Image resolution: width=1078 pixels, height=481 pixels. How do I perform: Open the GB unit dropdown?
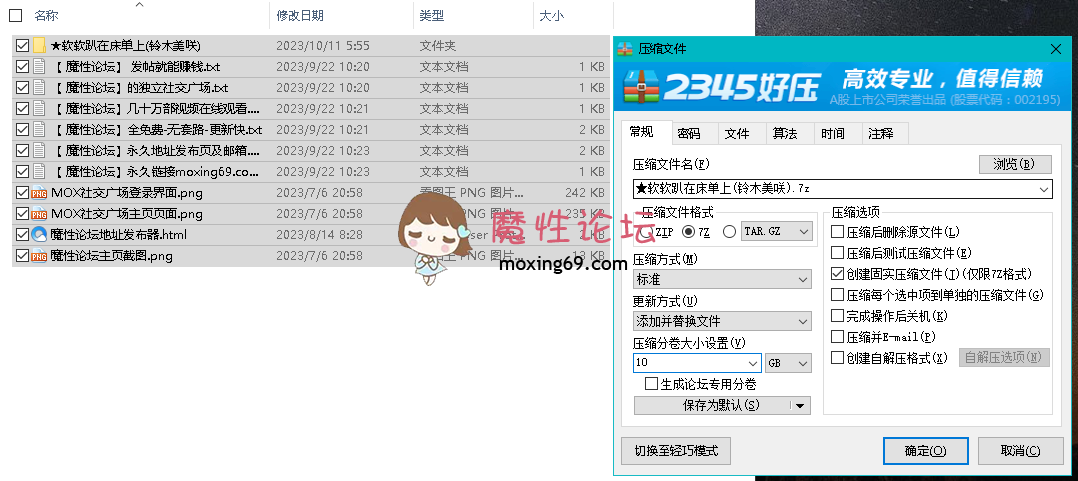click(x=804, y=363)
